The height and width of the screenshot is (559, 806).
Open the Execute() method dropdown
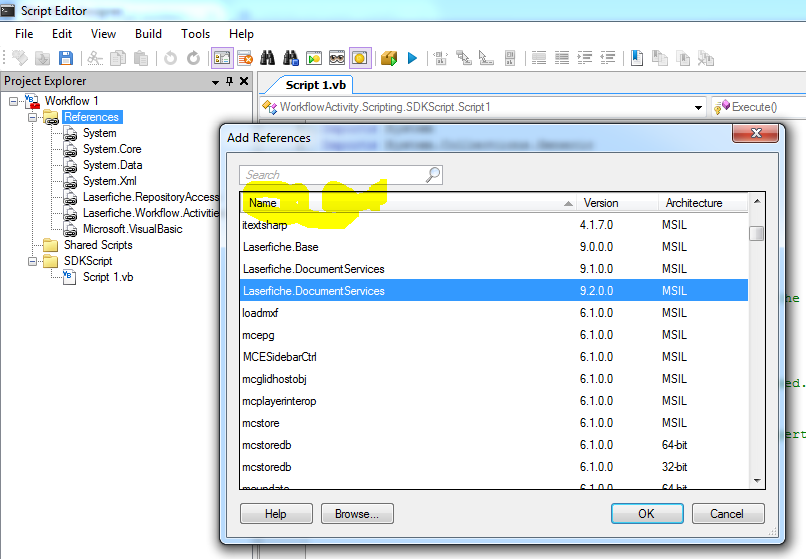(758, 107)
